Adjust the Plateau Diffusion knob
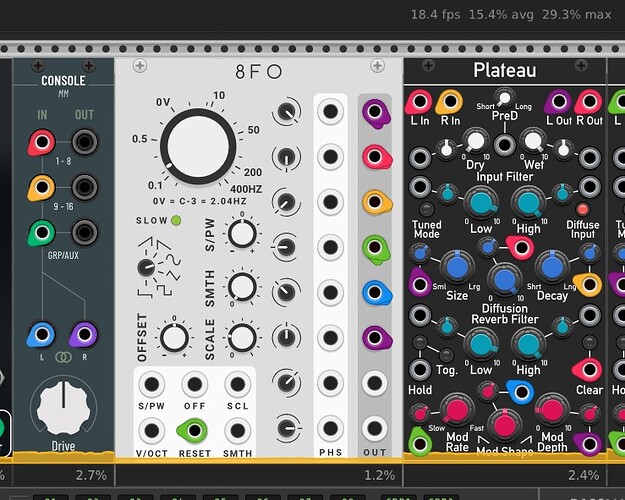This screenshot has width=625, height=500. pyautogui.click(x=505, y=279)
